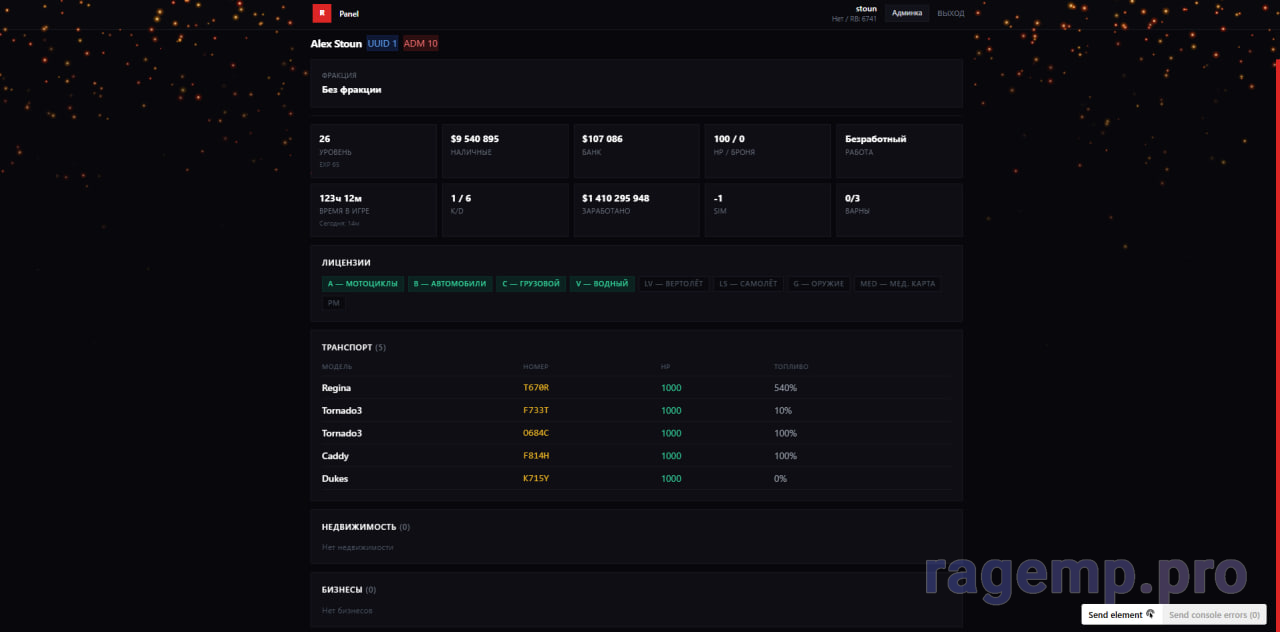
Task: Click the red Panel logo icon
Action: click(x=322, y=14)
